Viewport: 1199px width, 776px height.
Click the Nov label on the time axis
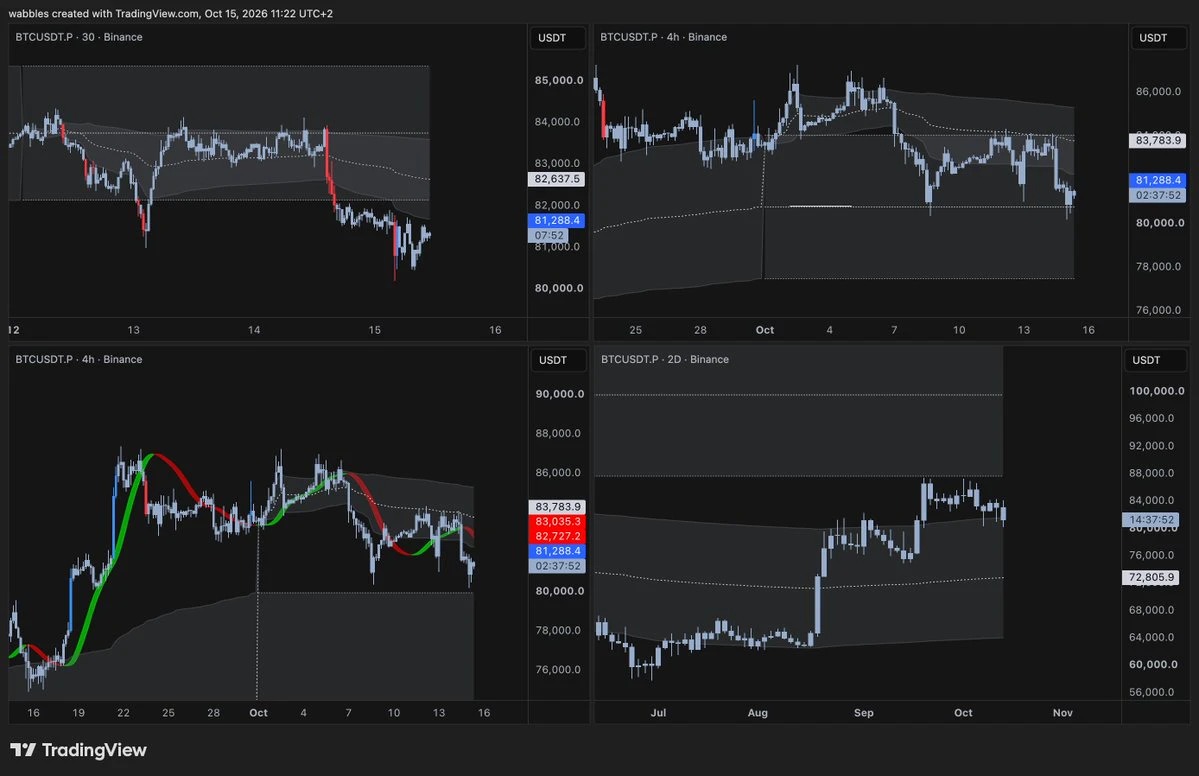[x=1063, y=713]
